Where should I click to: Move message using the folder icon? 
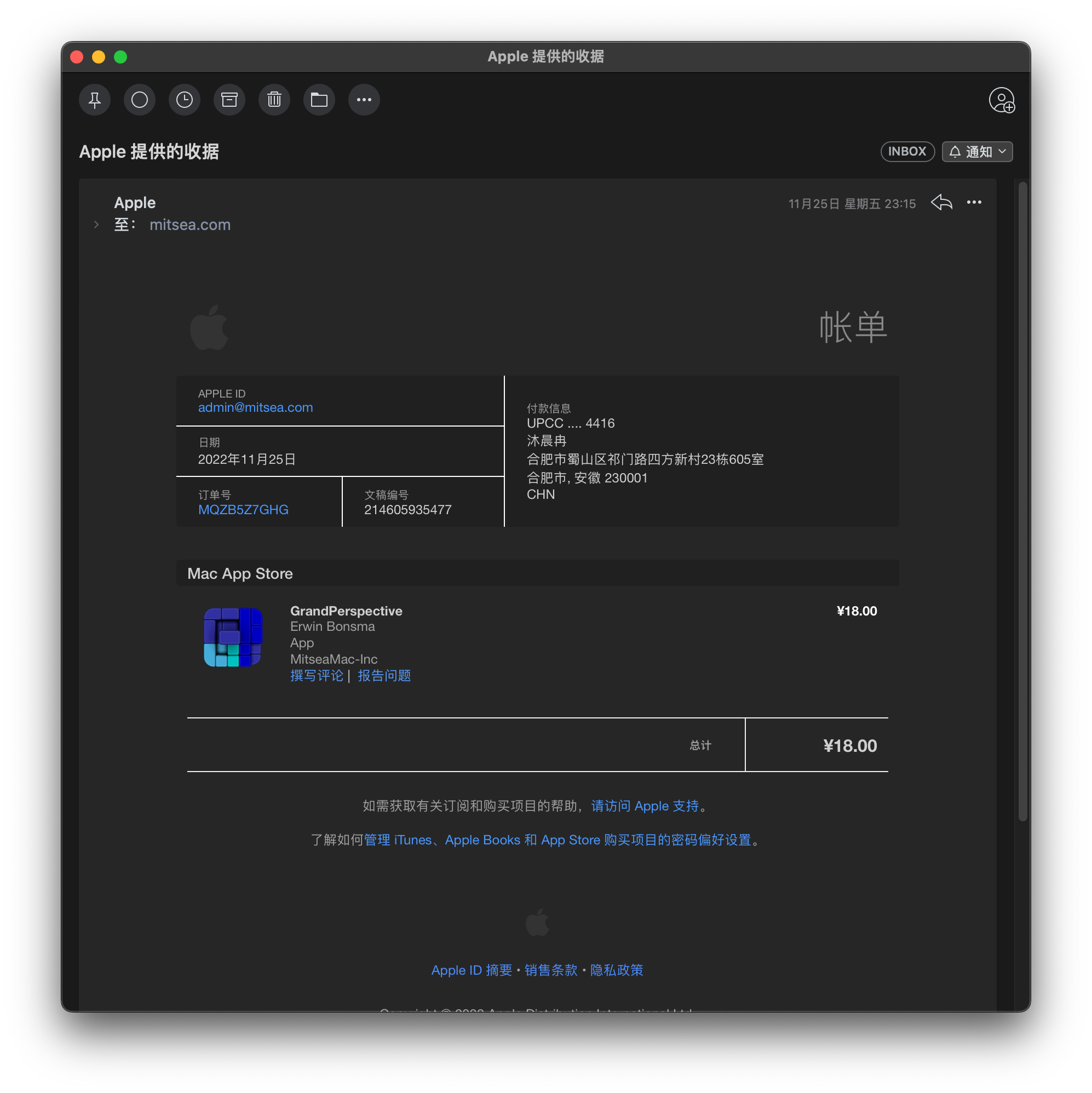coord(319,100)
